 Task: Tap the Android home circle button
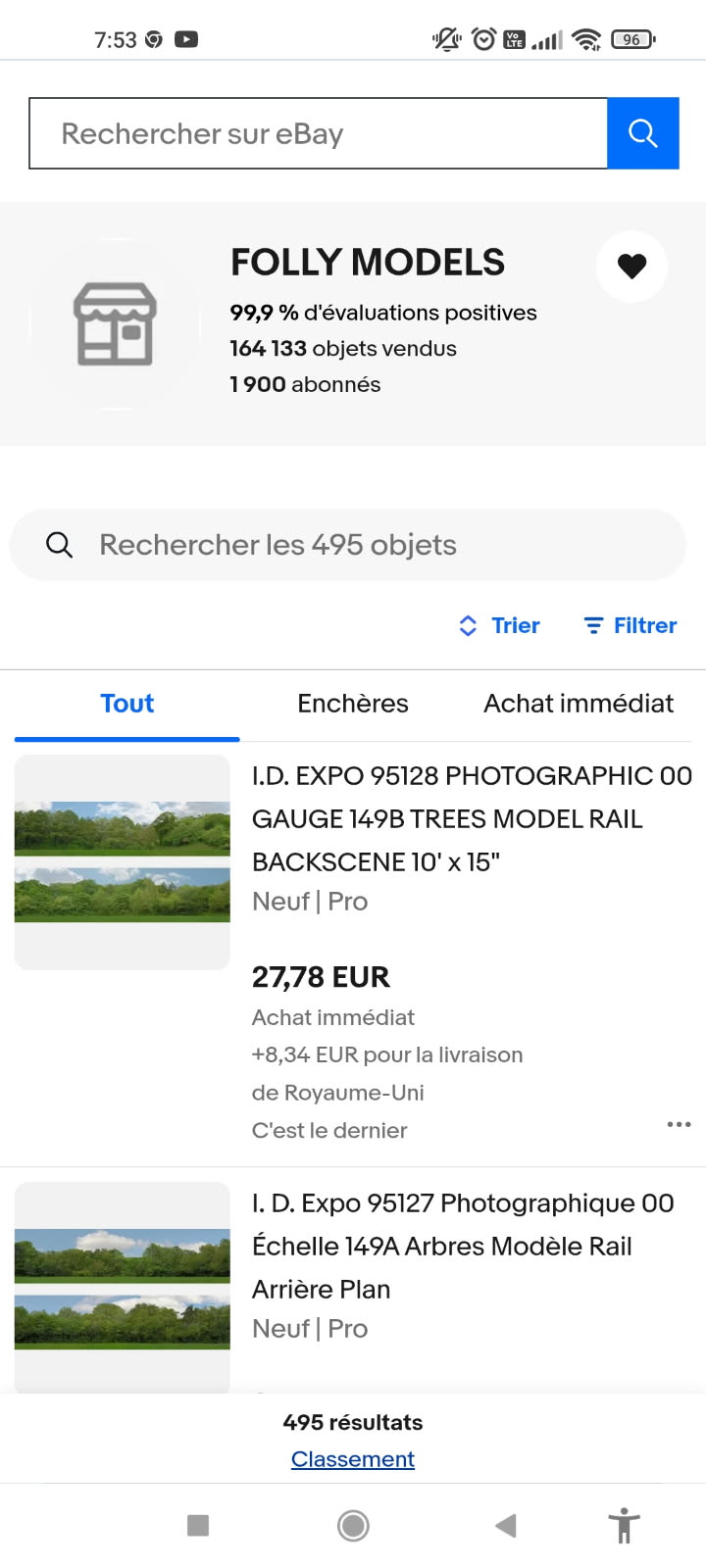click(353, 1525)
